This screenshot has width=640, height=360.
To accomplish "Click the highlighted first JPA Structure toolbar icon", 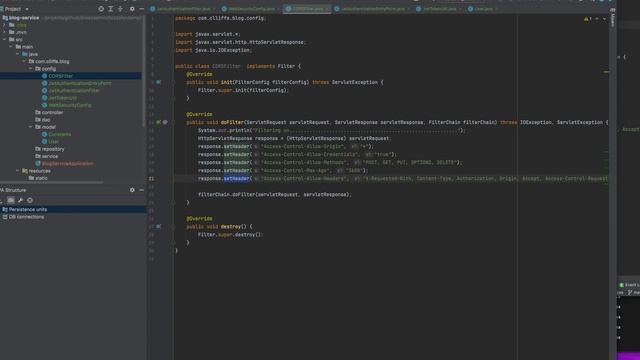I will [x=11, y=200].
